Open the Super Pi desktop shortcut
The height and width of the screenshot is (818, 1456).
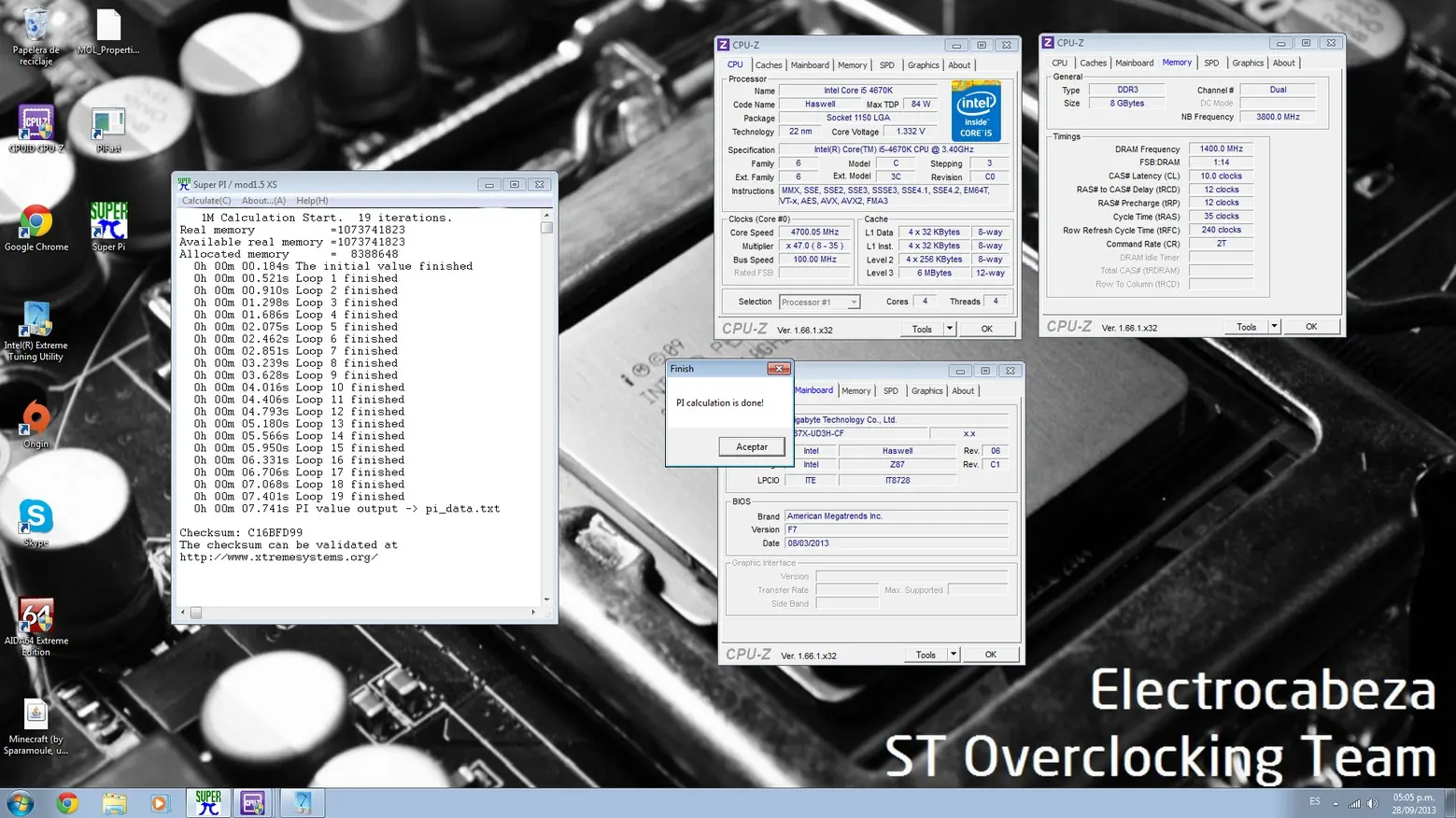tap(108, 227)
